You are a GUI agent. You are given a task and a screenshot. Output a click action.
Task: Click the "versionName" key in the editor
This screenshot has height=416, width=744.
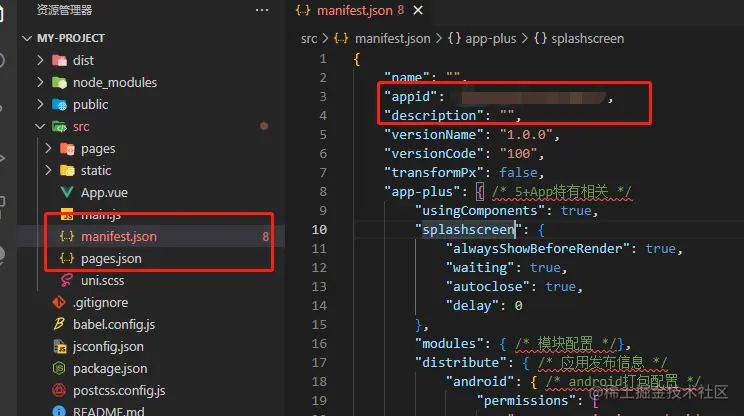[x=434, y=135]
